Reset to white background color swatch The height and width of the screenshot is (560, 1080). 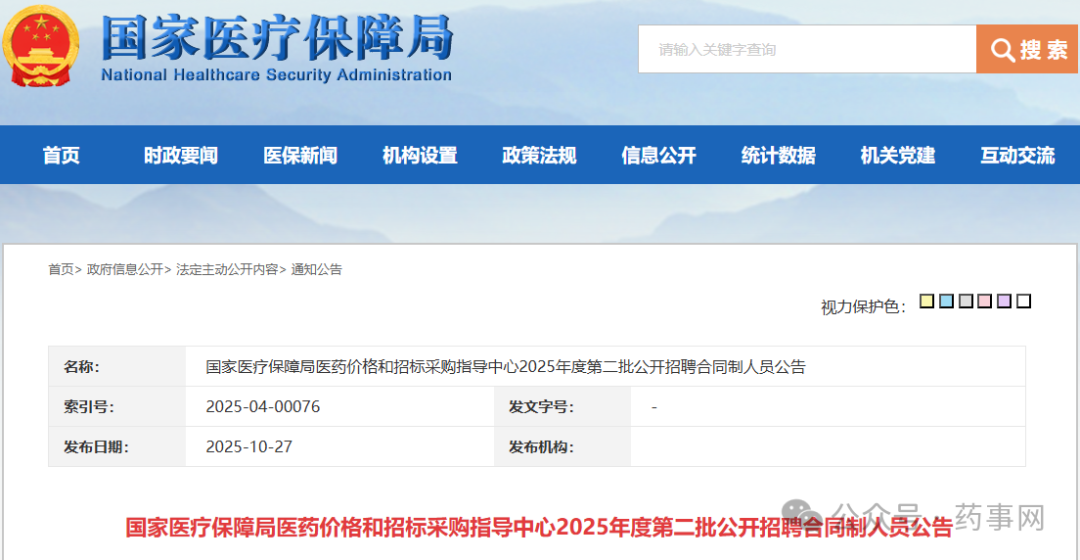pyautogui.click(x=1023, y=301)
